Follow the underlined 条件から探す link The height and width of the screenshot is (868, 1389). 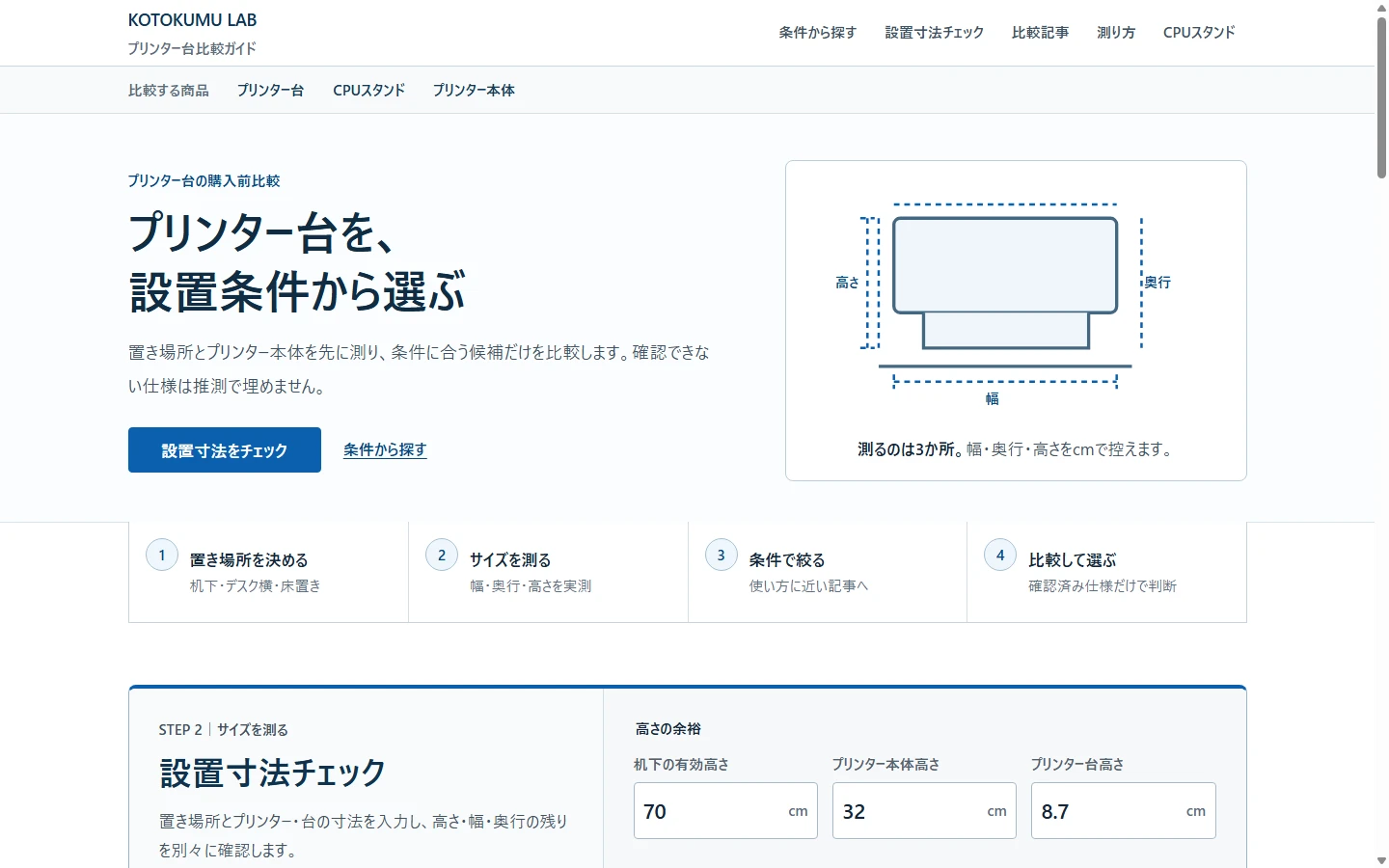point(385,450)
